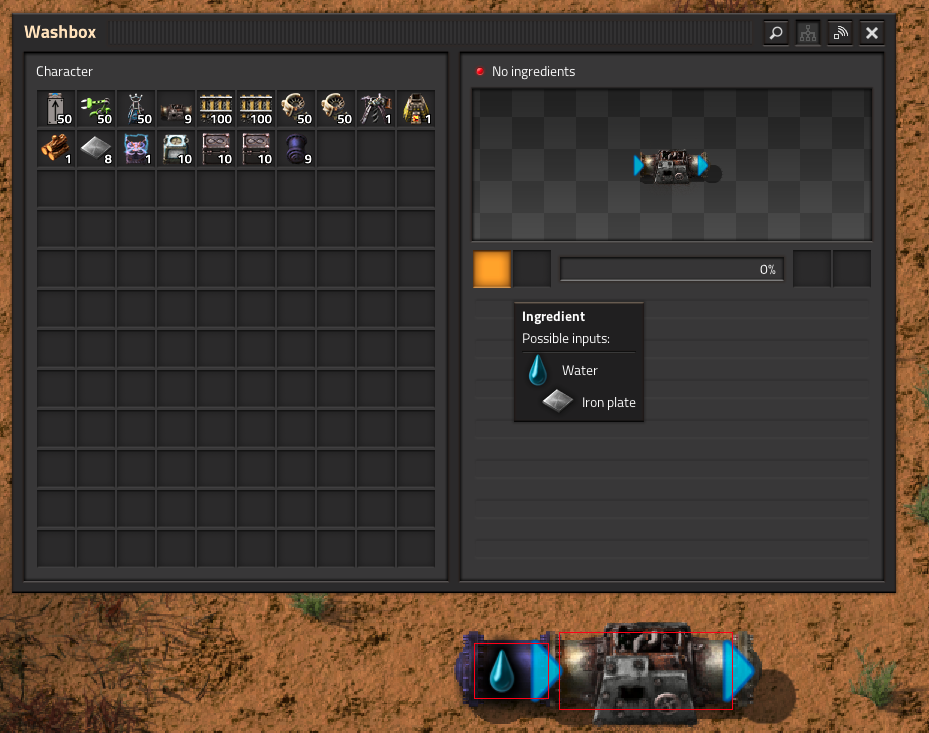
Task: Toggle the circuit network connection icon
Action: tap(808, 33)
